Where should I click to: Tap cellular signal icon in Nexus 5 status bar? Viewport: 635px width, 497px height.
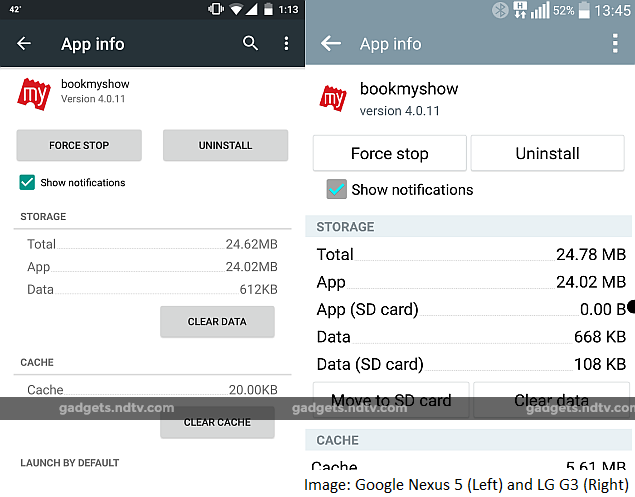pyautogui.click(x=251, y=9)
